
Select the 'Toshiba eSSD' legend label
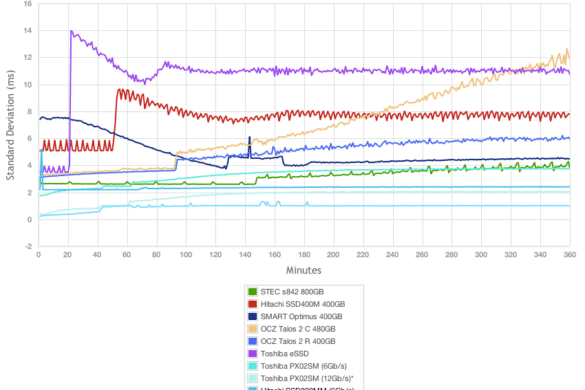pyautogui.click(x=285, y=353)
